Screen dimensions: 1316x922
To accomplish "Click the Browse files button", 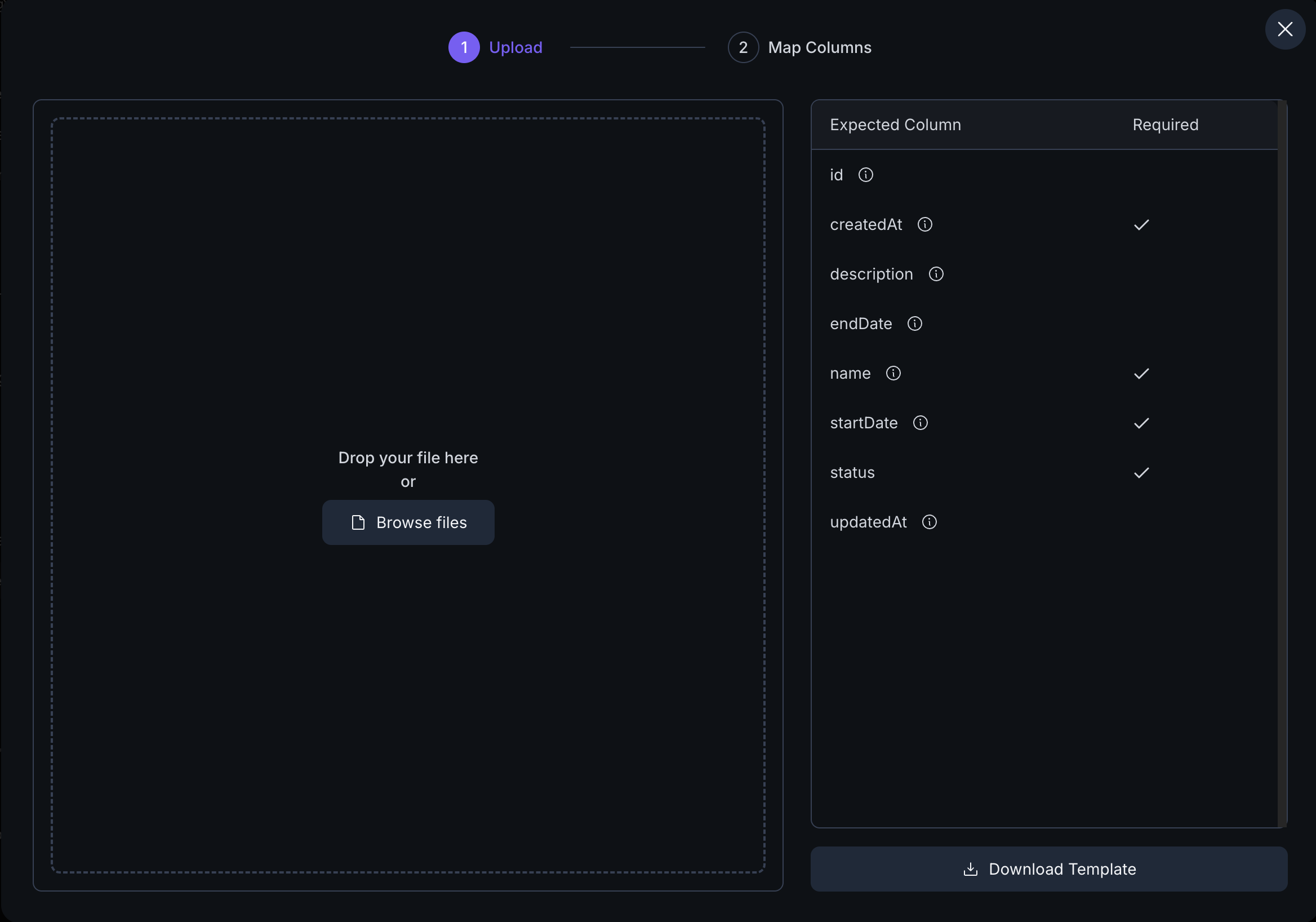I will pos(408,522).
